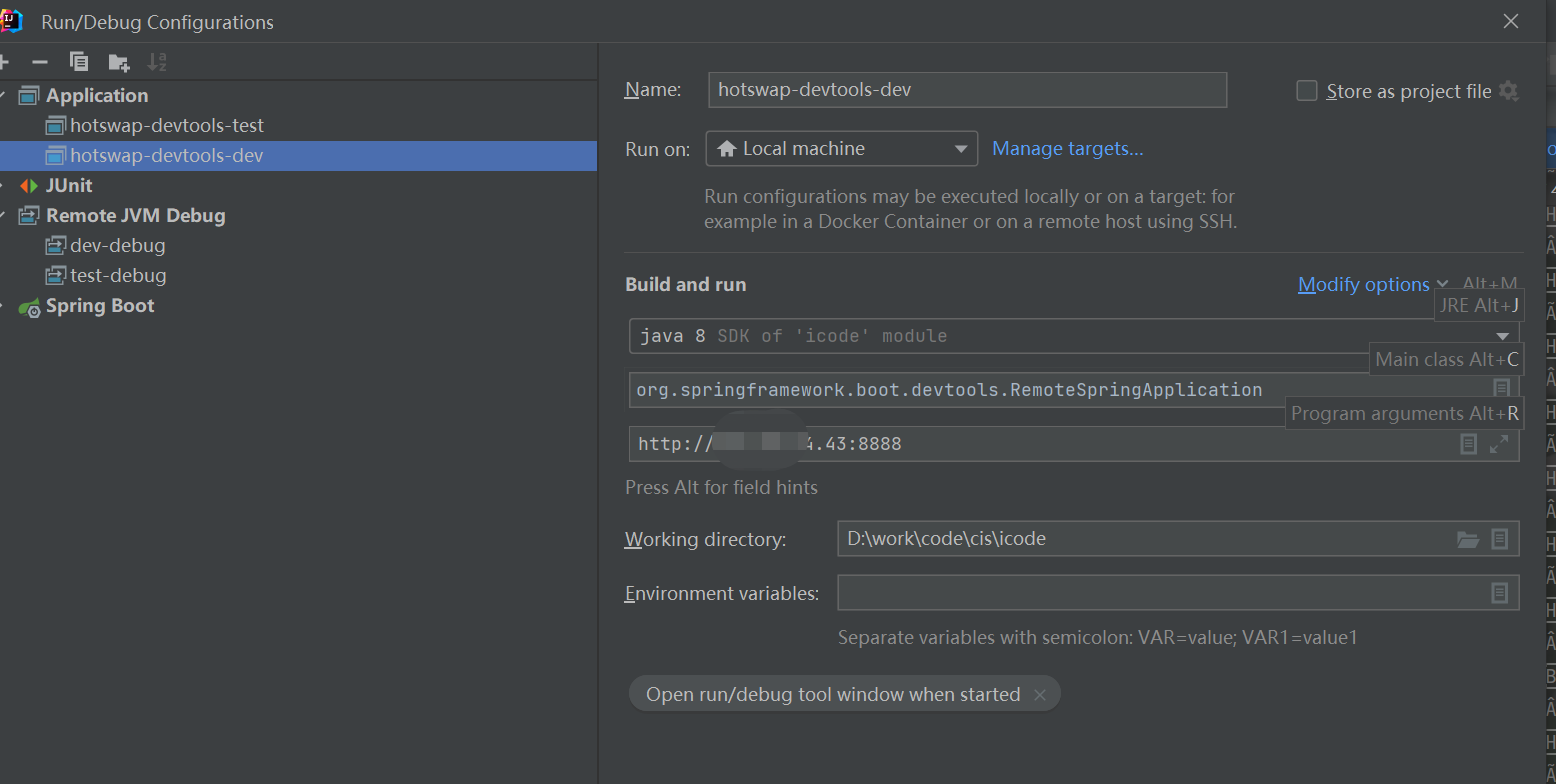Viewport: 1556px width, 784px height.
Task: Select hotswap-devtools-dev configuration
Action: [x=298, y=156]
